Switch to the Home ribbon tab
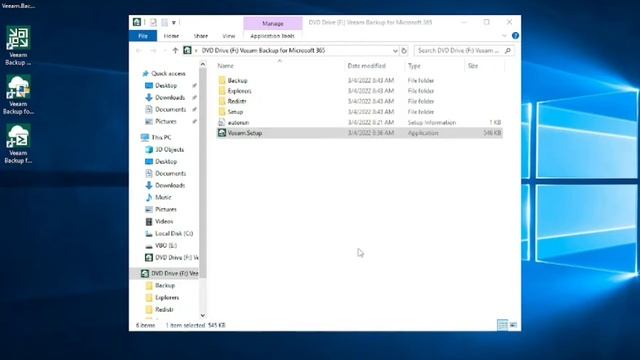This screenshot has width=640, height=360. pos(171,36)
